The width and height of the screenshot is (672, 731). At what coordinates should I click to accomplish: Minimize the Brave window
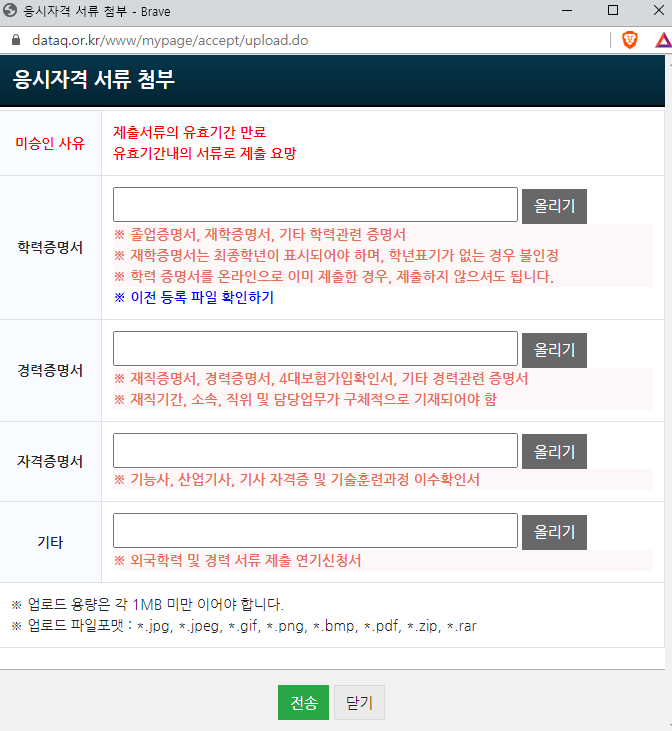point(567,10)
